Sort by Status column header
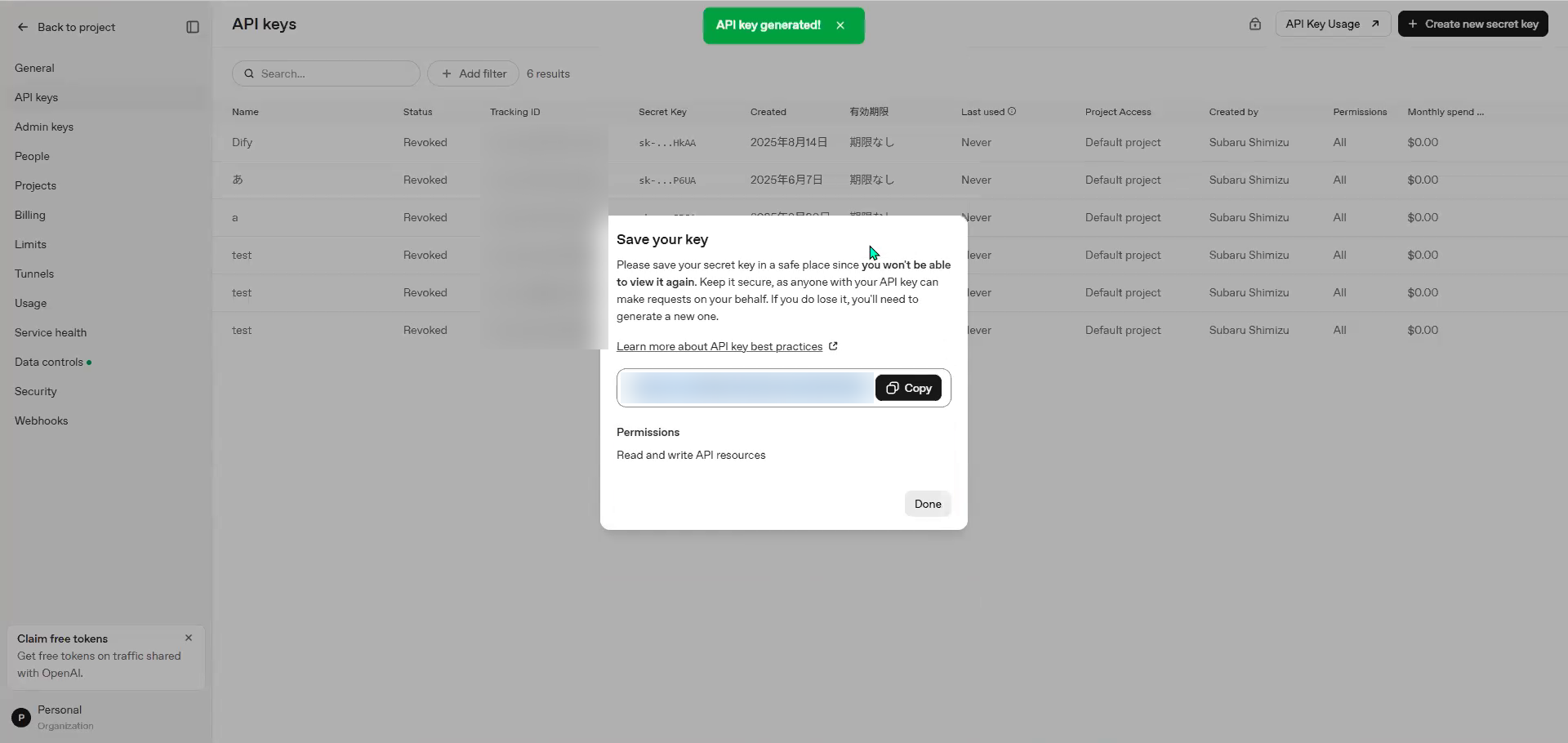 tap(417, 112)
